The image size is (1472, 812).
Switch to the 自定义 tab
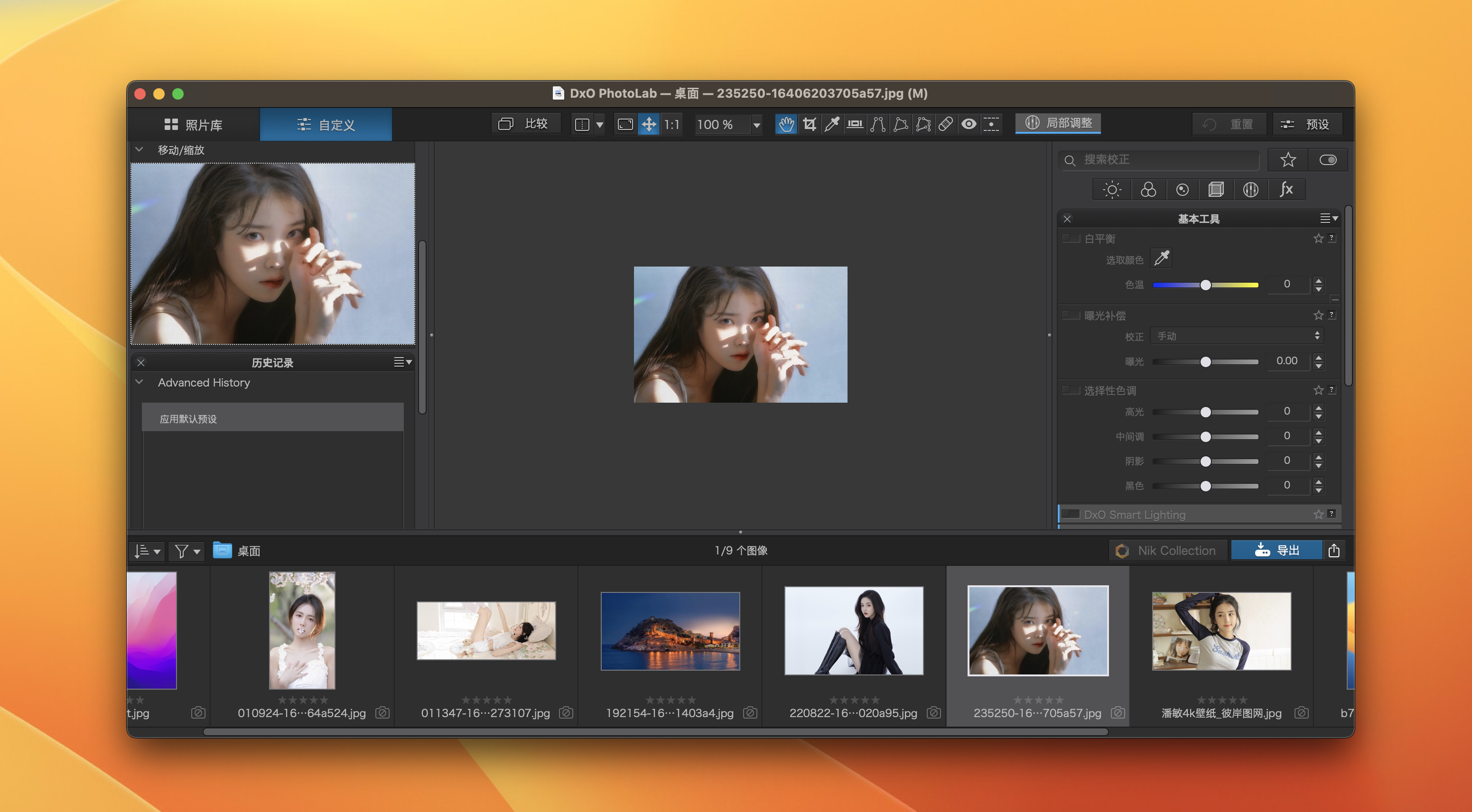pyautogui.click(x=326, y=124)
